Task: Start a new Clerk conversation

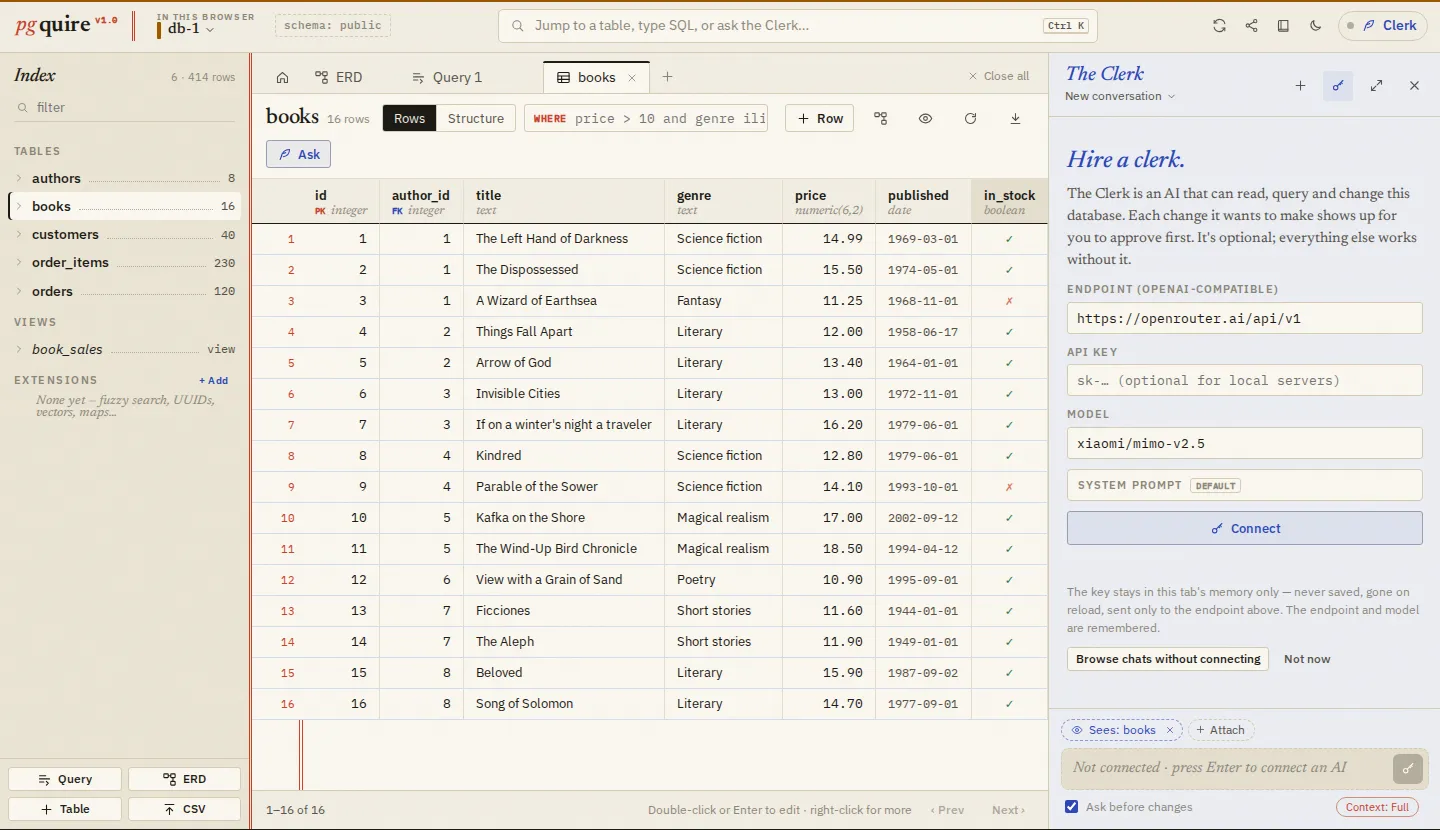Action: tap(1300, 86)
